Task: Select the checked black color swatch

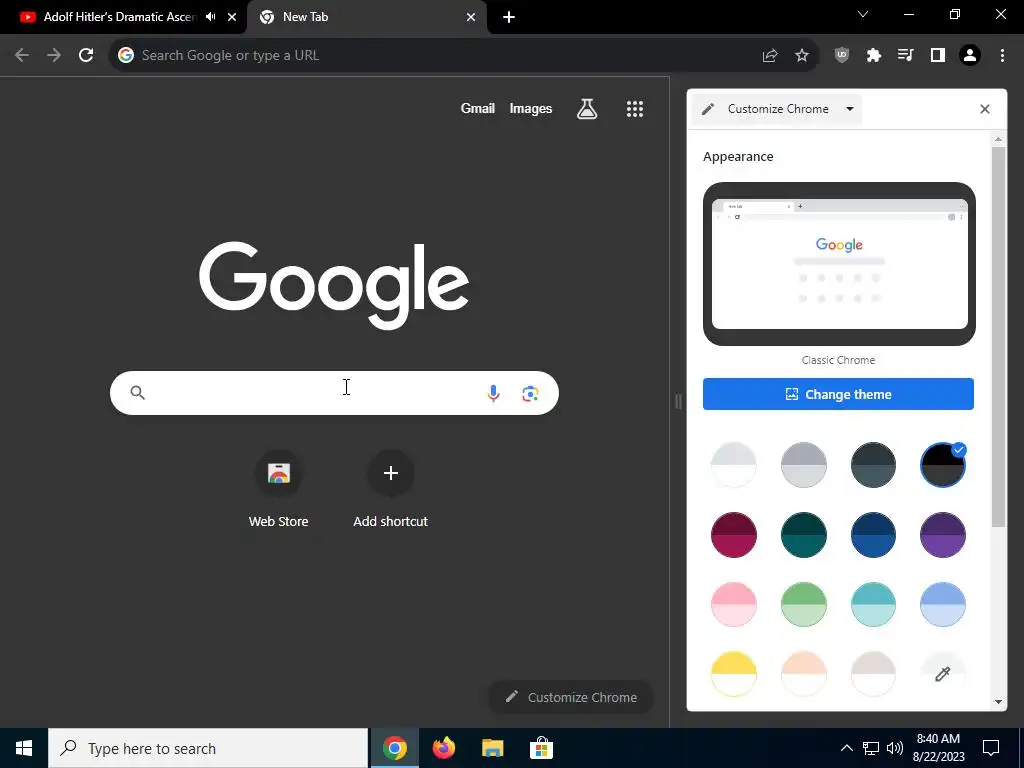Action: [942, 465]
